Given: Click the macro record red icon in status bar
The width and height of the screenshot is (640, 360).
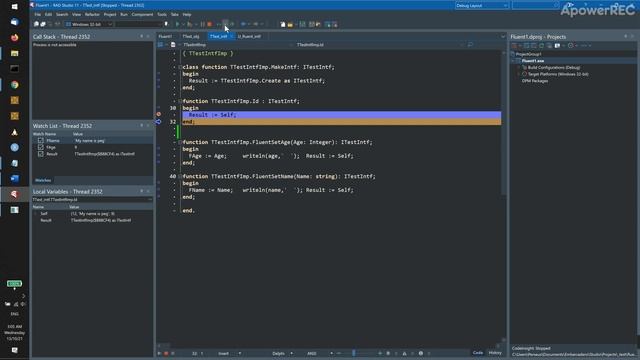Looking at the screenshot, I should point(166,353).
